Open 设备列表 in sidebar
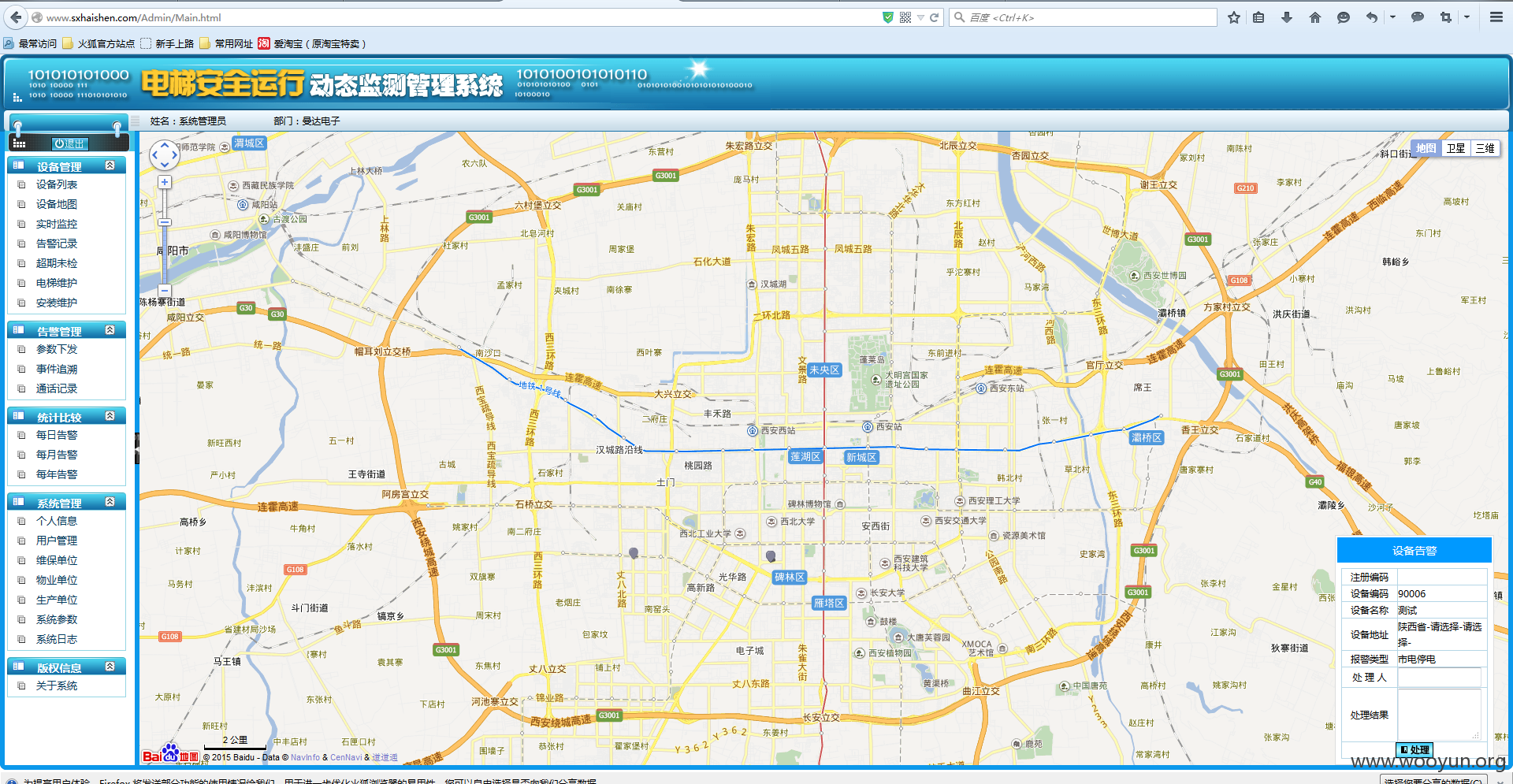1513x784 pixels. [57, 184]
